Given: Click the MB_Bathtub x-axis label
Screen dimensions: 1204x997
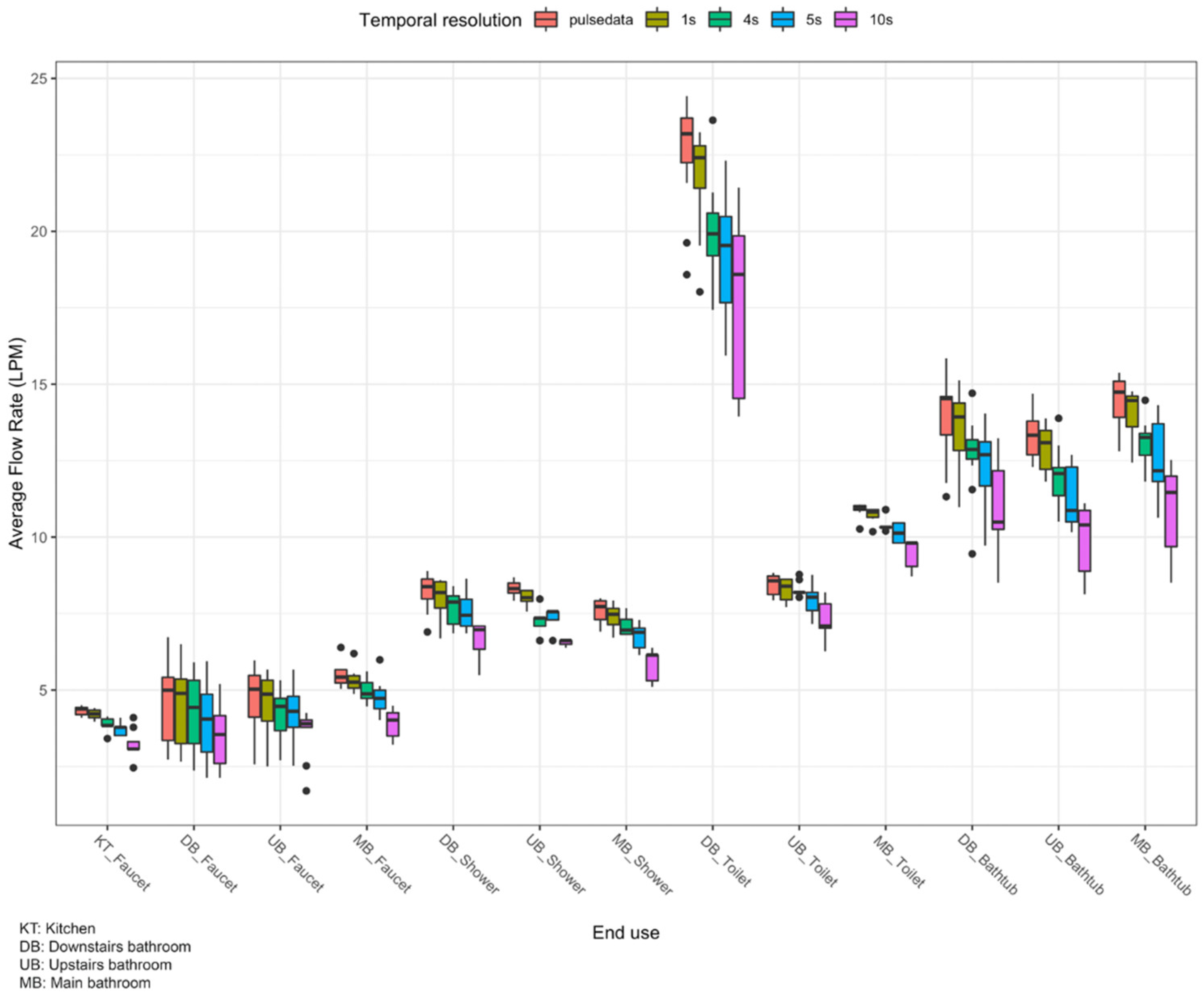Looking at the screenshot, I should click(x=1161, y=864).
